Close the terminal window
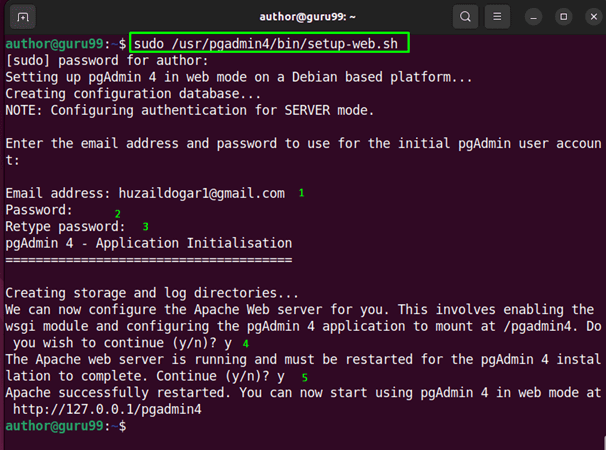606x450 pixels. tap(589, 17)
